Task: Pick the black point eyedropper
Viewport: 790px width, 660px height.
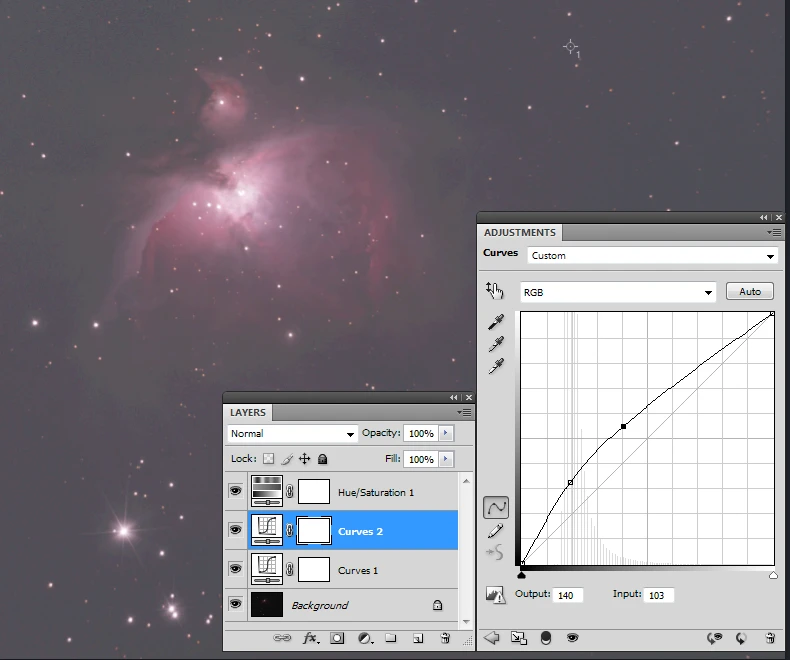Action: (496, 322)
